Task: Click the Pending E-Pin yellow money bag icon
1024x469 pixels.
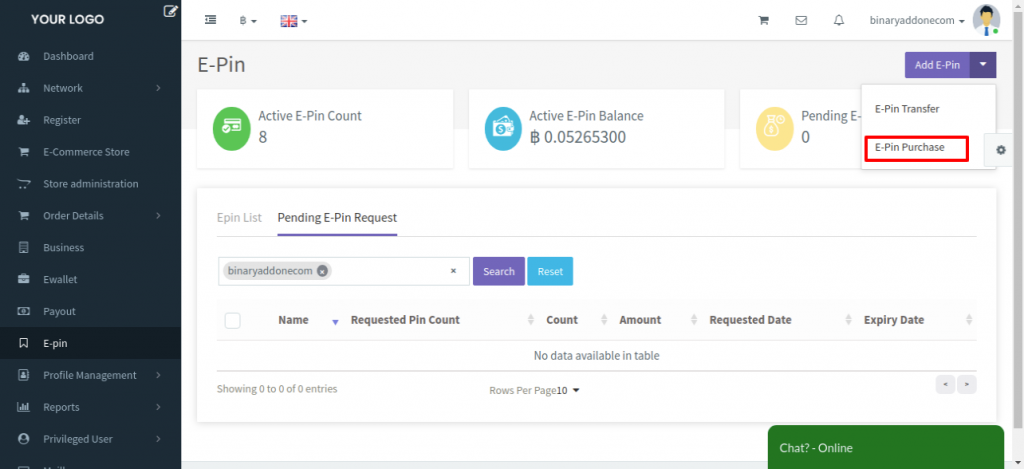Action: [x=775, y=128]
